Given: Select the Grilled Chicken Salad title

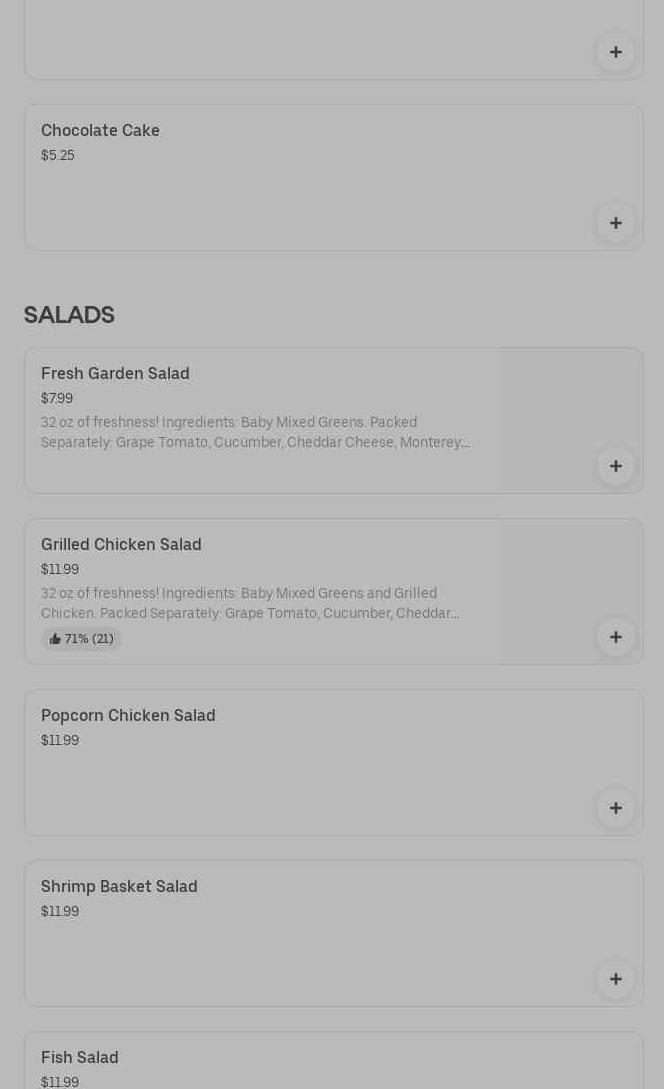Looking at the screenshot, I should [121, 545].
